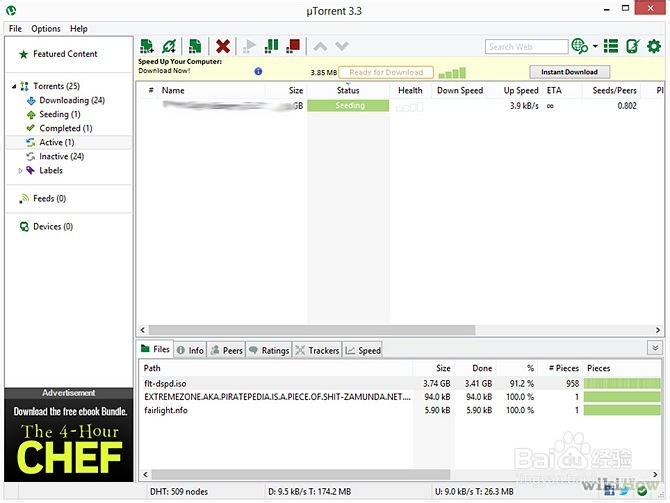Click the fairlight.nfo pieces progress bar
This screenshot has height=503, width=670.
622,410
